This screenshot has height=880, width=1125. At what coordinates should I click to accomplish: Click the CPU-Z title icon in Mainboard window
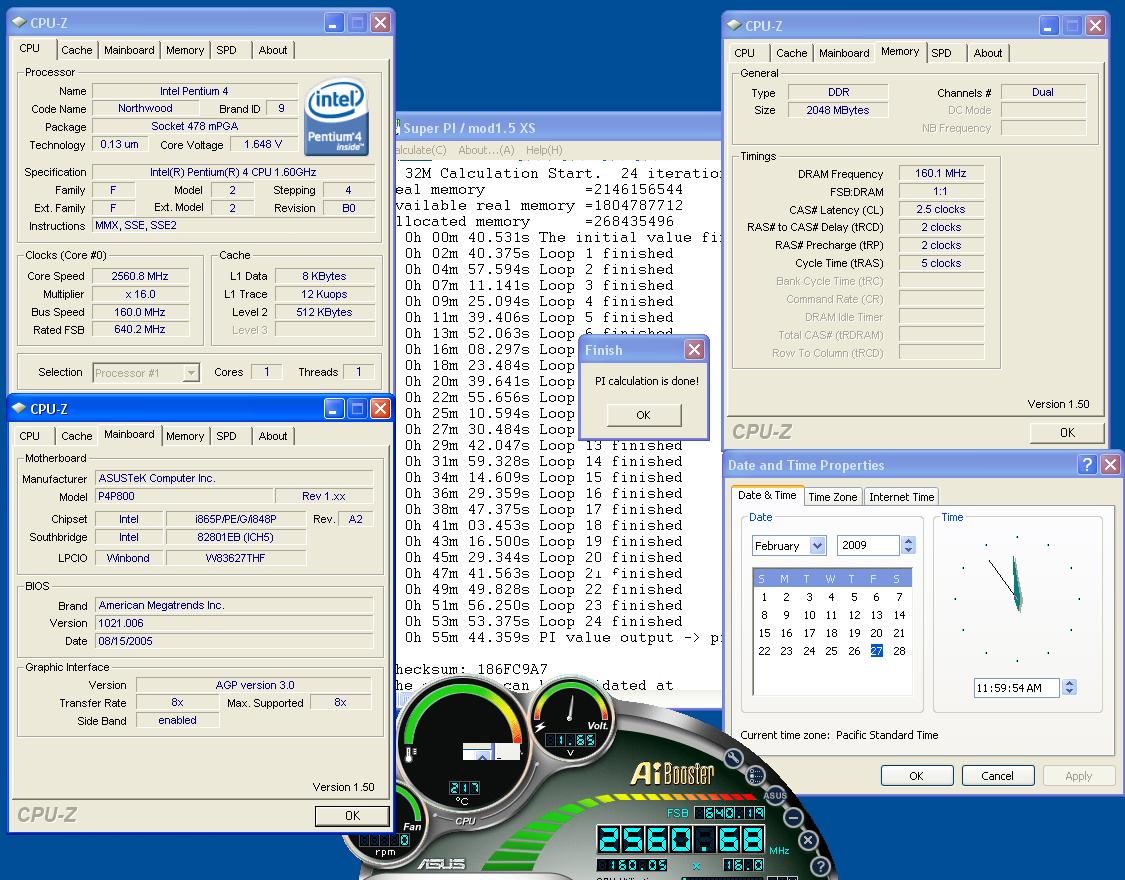point(19,408)
